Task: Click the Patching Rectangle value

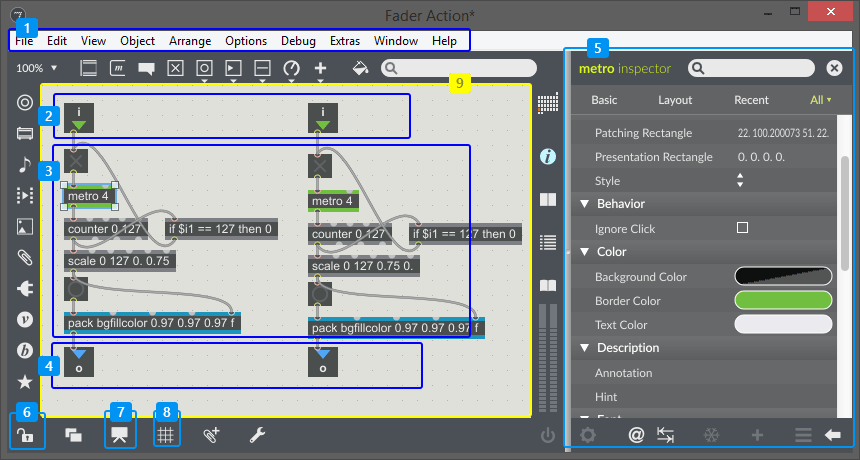Action: tap(783, 133)
